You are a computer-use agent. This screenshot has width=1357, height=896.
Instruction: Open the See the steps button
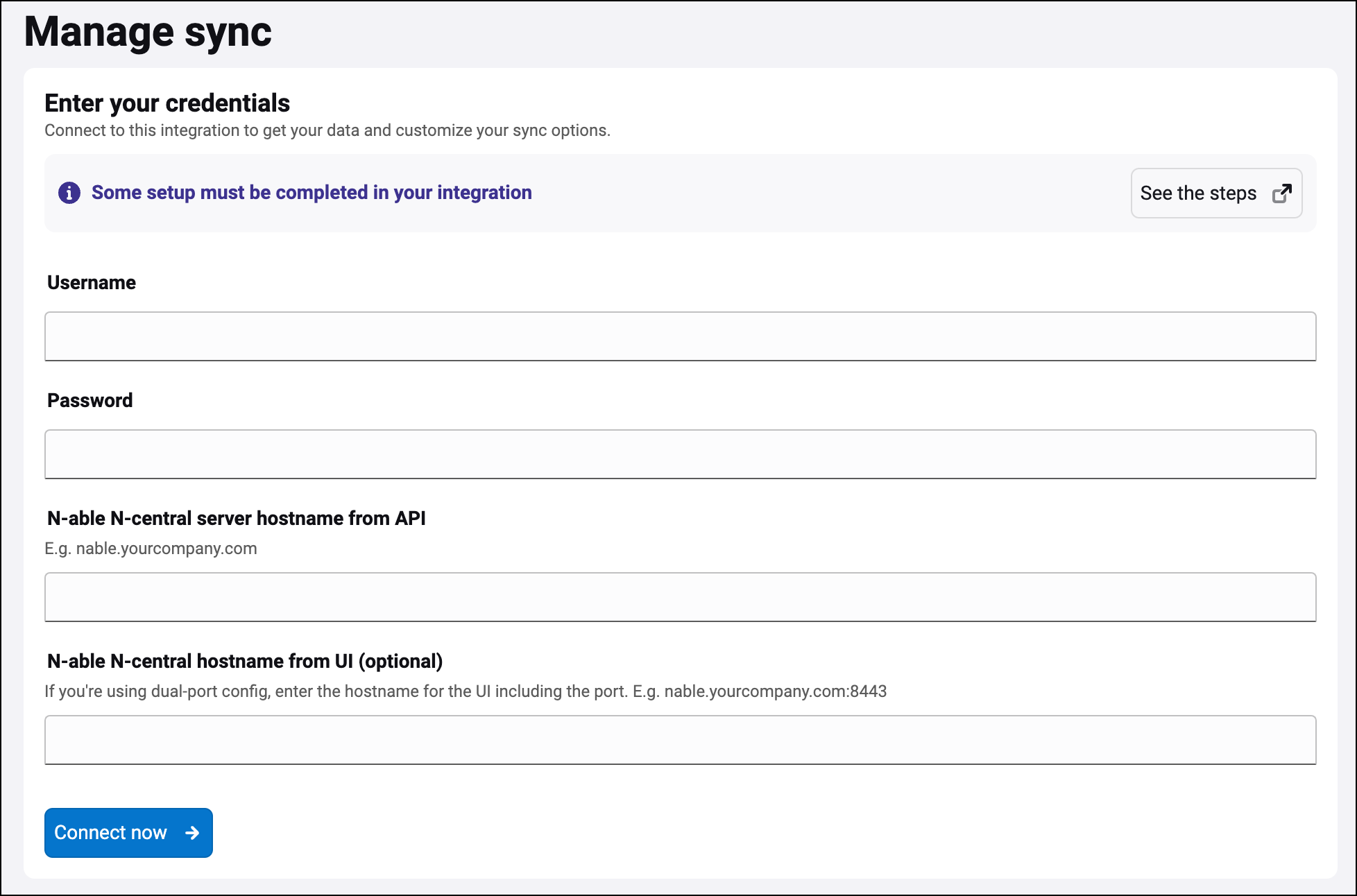tap(1216, 193)
